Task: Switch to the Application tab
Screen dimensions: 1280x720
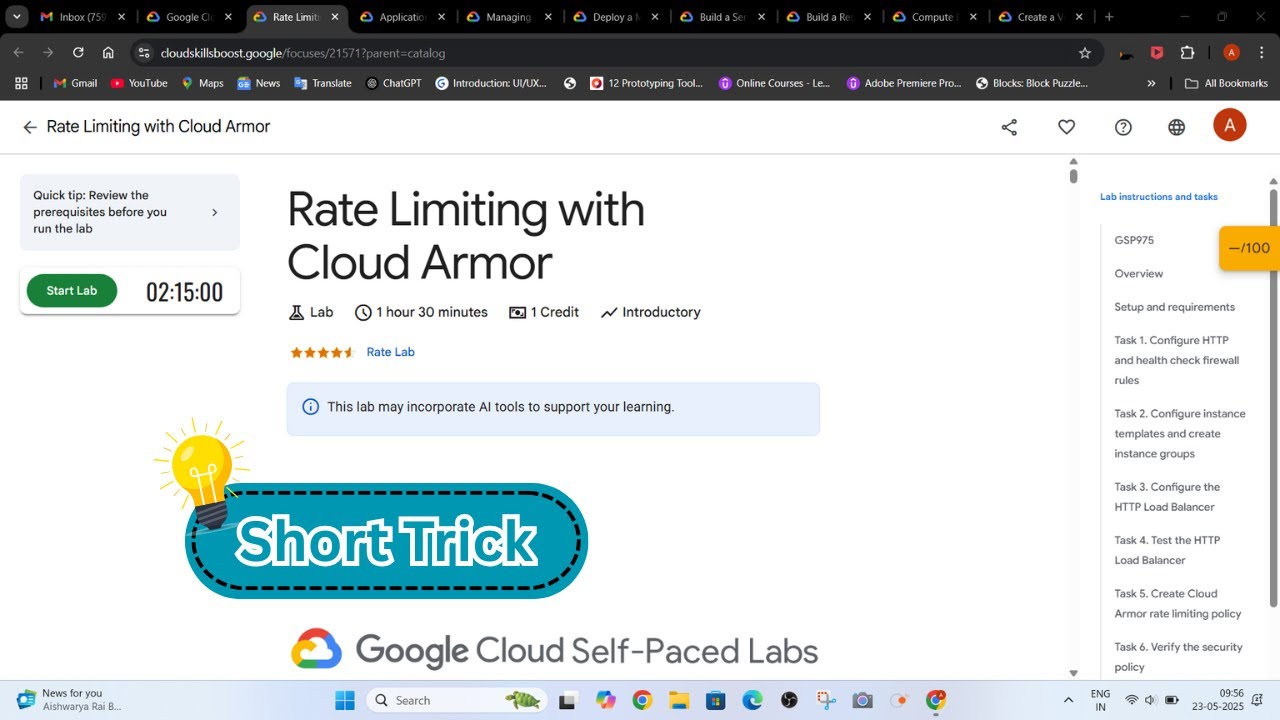Action: (403, 17)
